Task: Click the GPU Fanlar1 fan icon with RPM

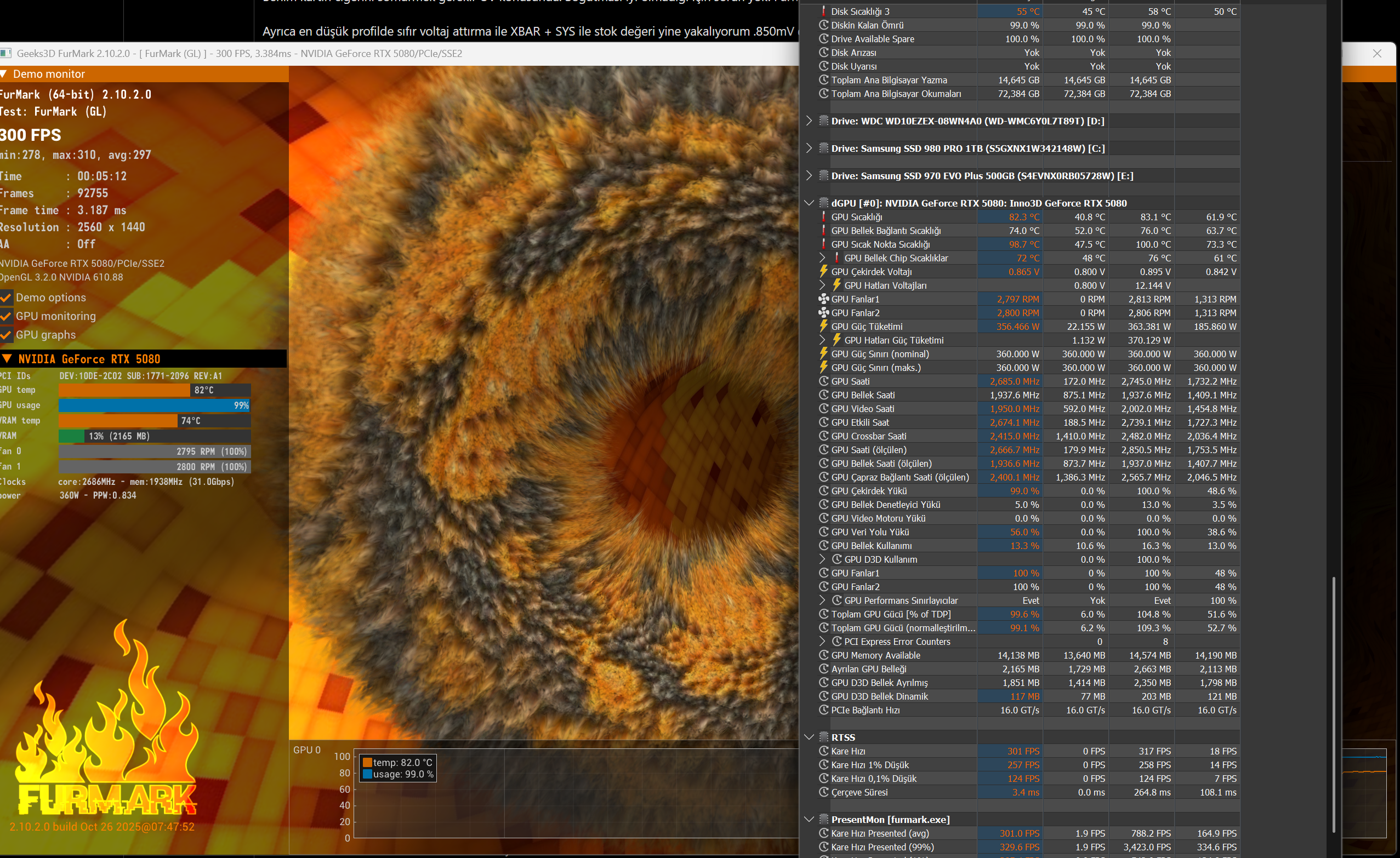Action: click(x=823, y=299)
